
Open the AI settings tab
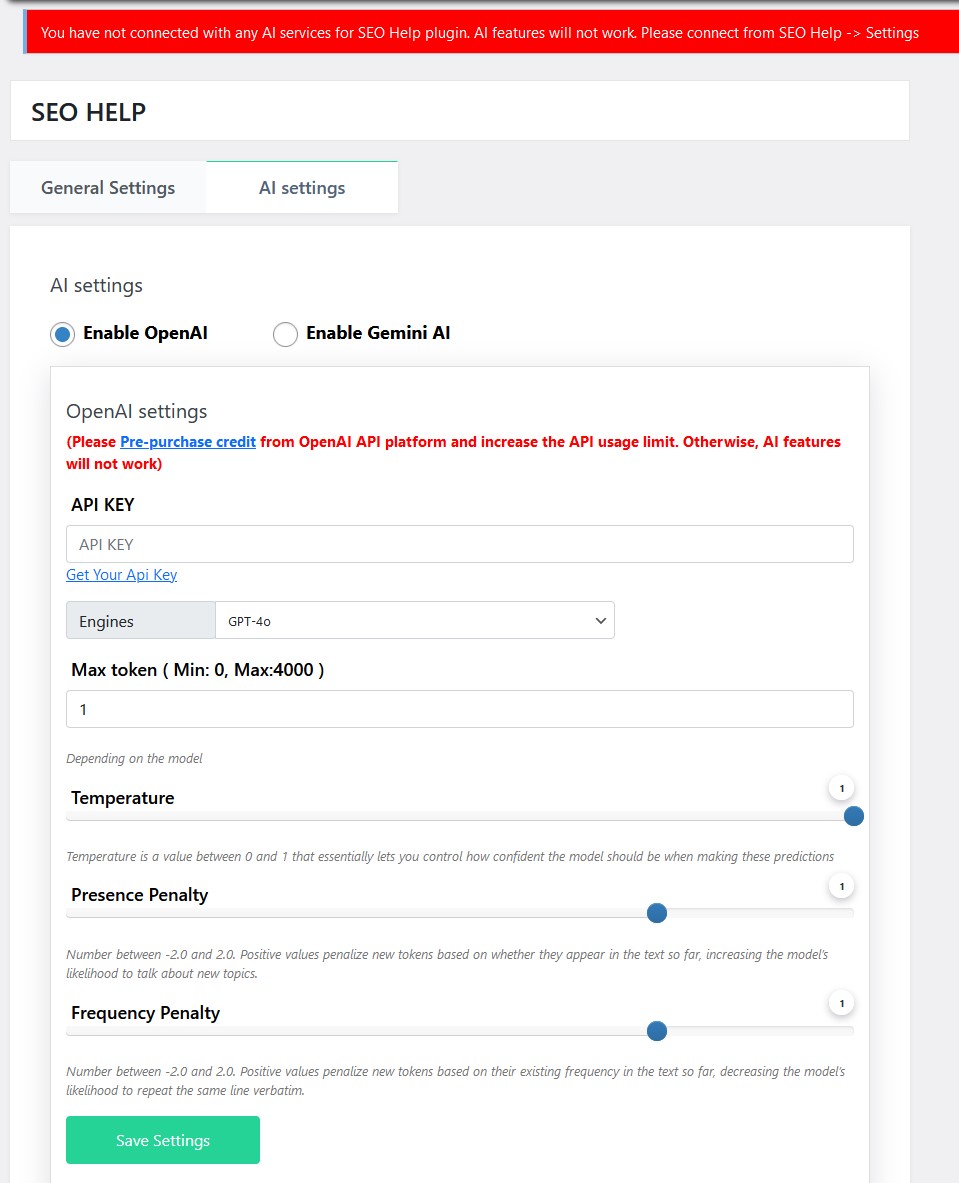pyautogui.click(x=302, y=188)
